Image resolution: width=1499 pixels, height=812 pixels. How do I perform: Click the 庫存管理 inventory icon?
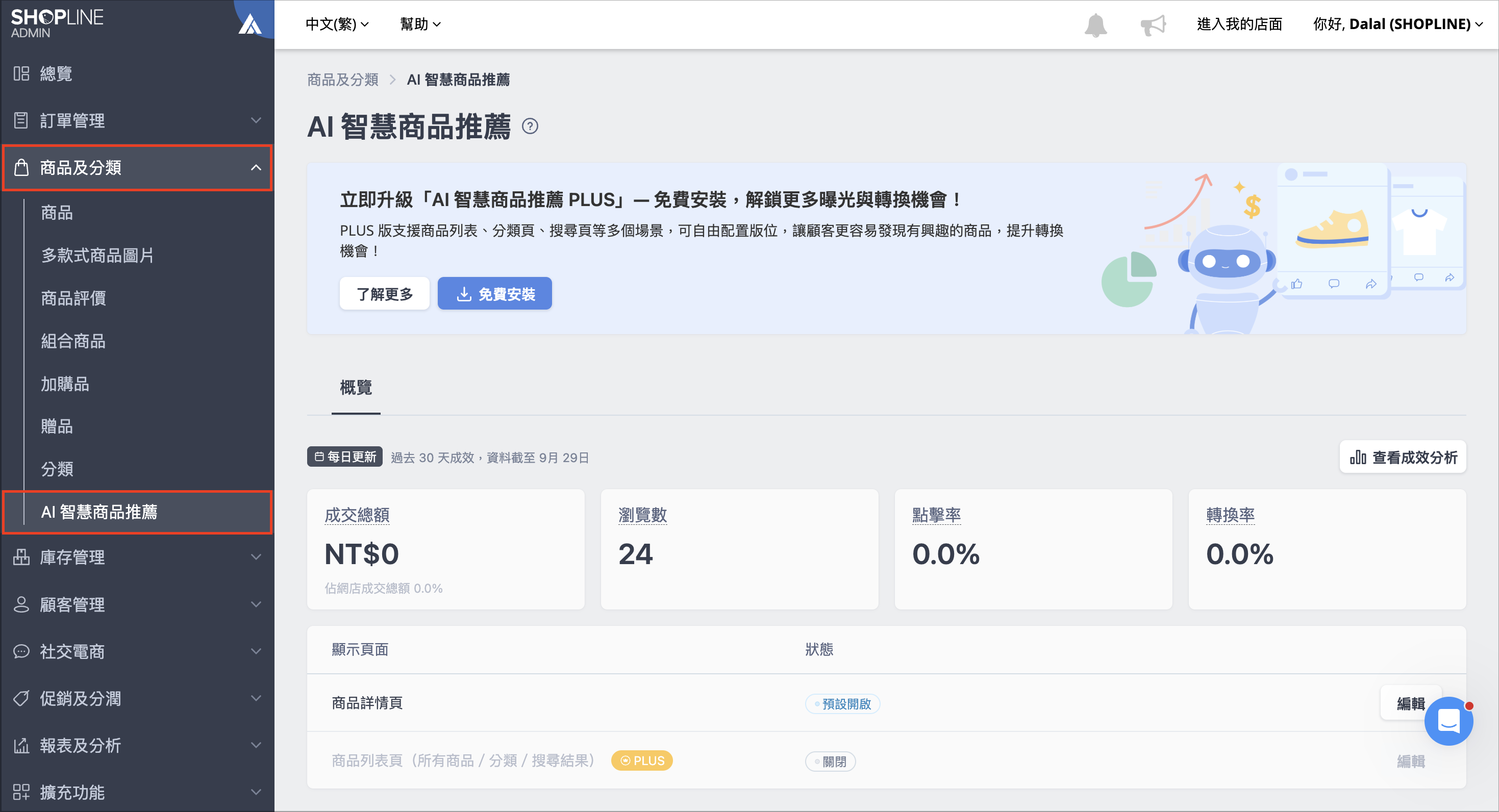(21, 557)
